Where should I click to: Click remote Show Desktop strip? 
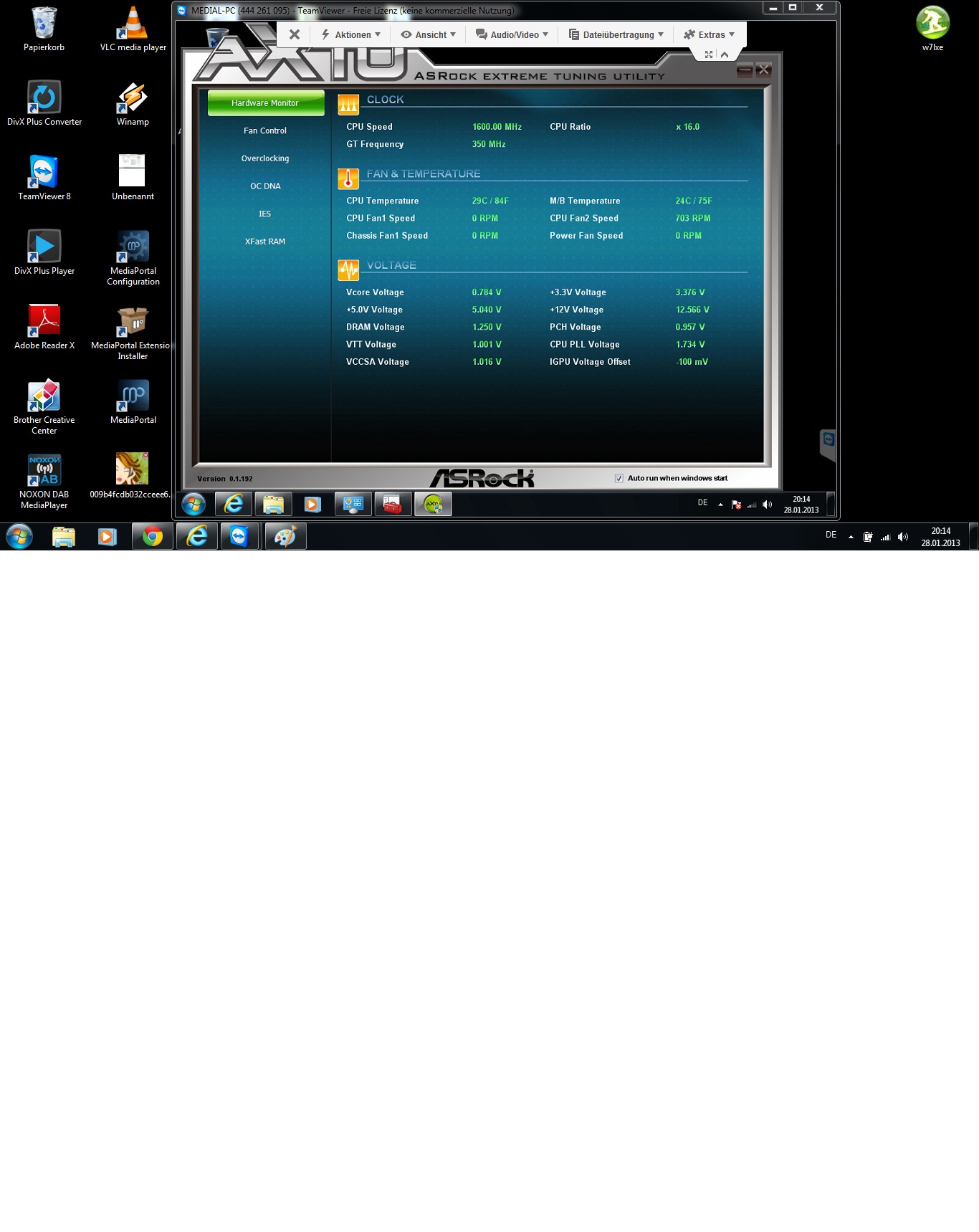click(x=831, y=504)
